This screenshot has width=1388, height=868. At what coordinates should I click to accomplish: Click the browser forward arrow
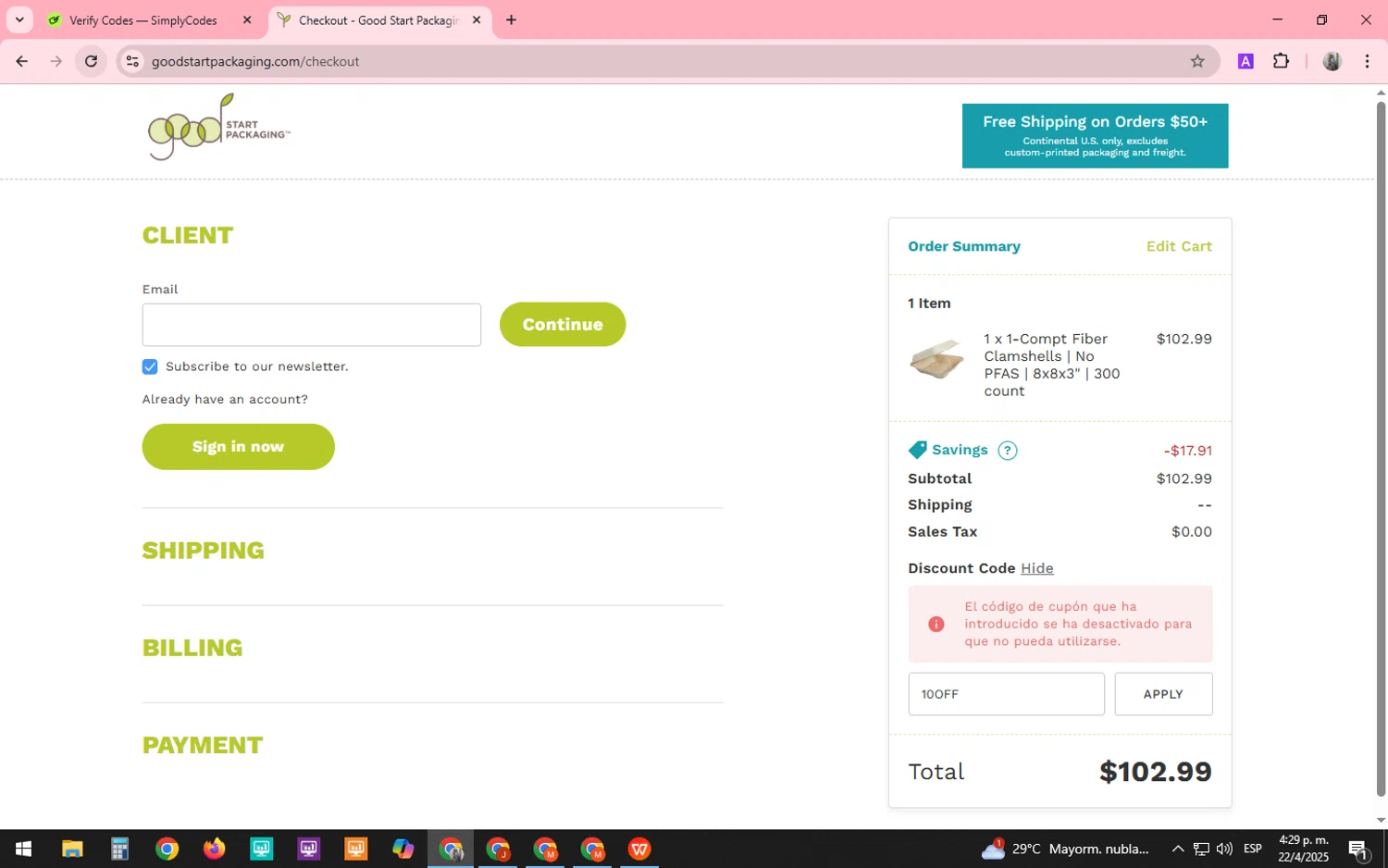[x=56, y=61]
